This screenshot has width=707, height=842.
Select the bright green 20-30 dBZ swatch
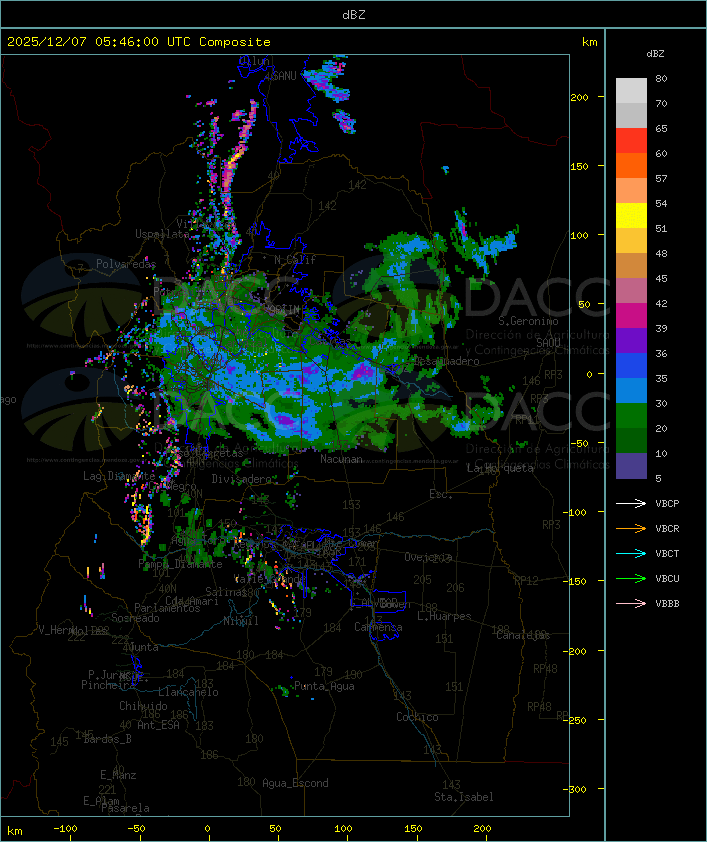pyautogui.click(x=631, y=416)
